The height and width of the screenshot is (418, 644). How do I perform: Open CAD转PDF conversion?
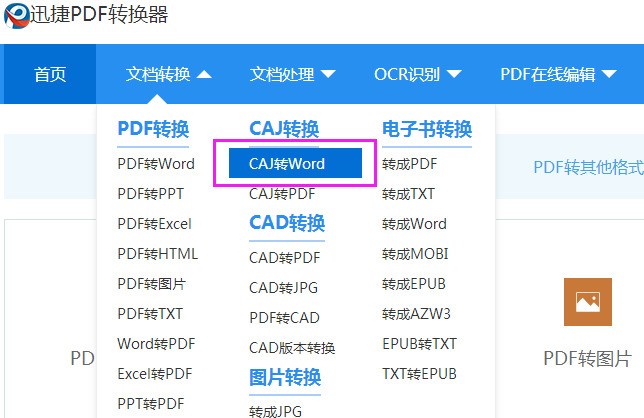285,258
